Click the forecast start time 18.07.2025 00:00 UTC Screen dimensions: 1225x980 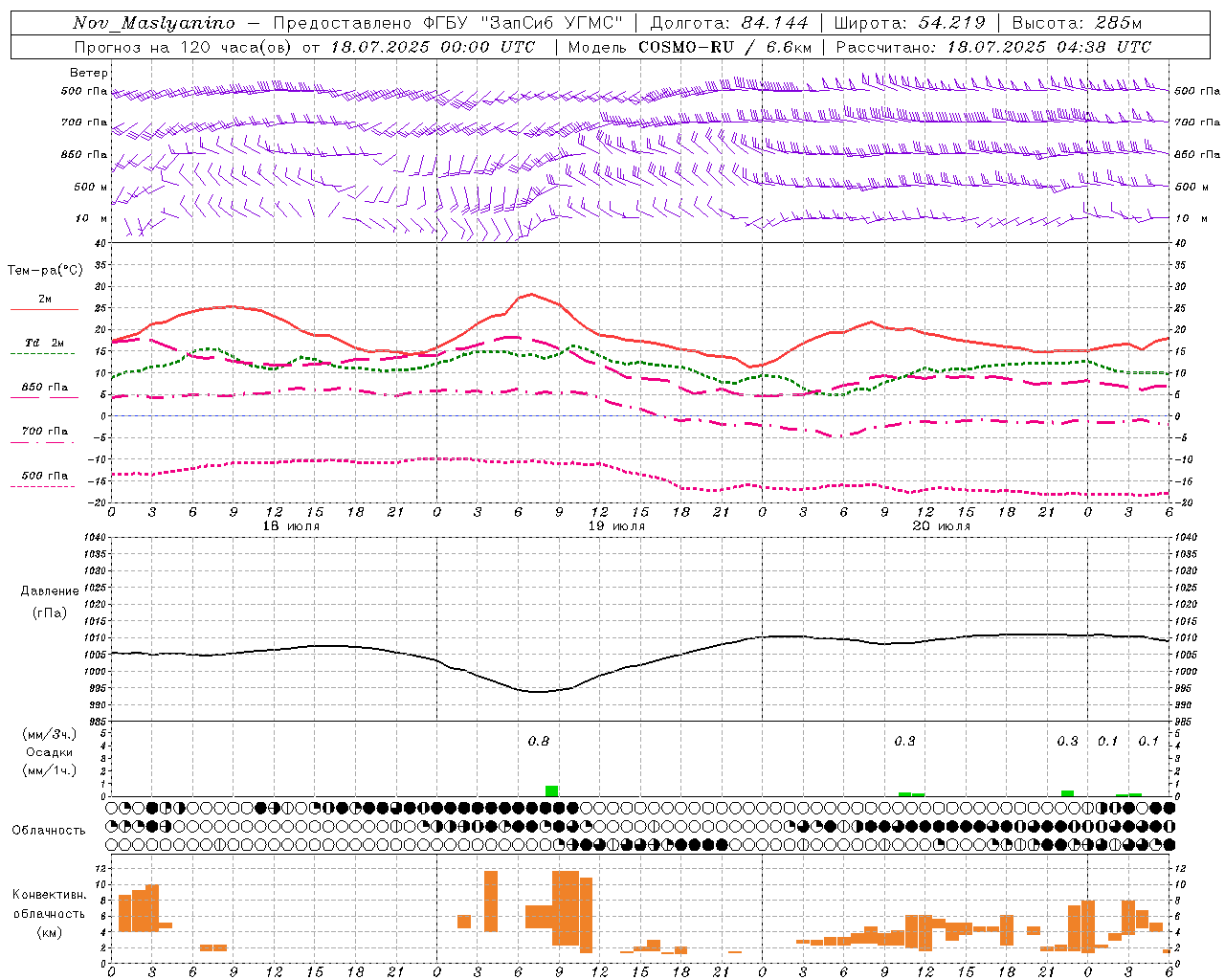coord(433,47)
